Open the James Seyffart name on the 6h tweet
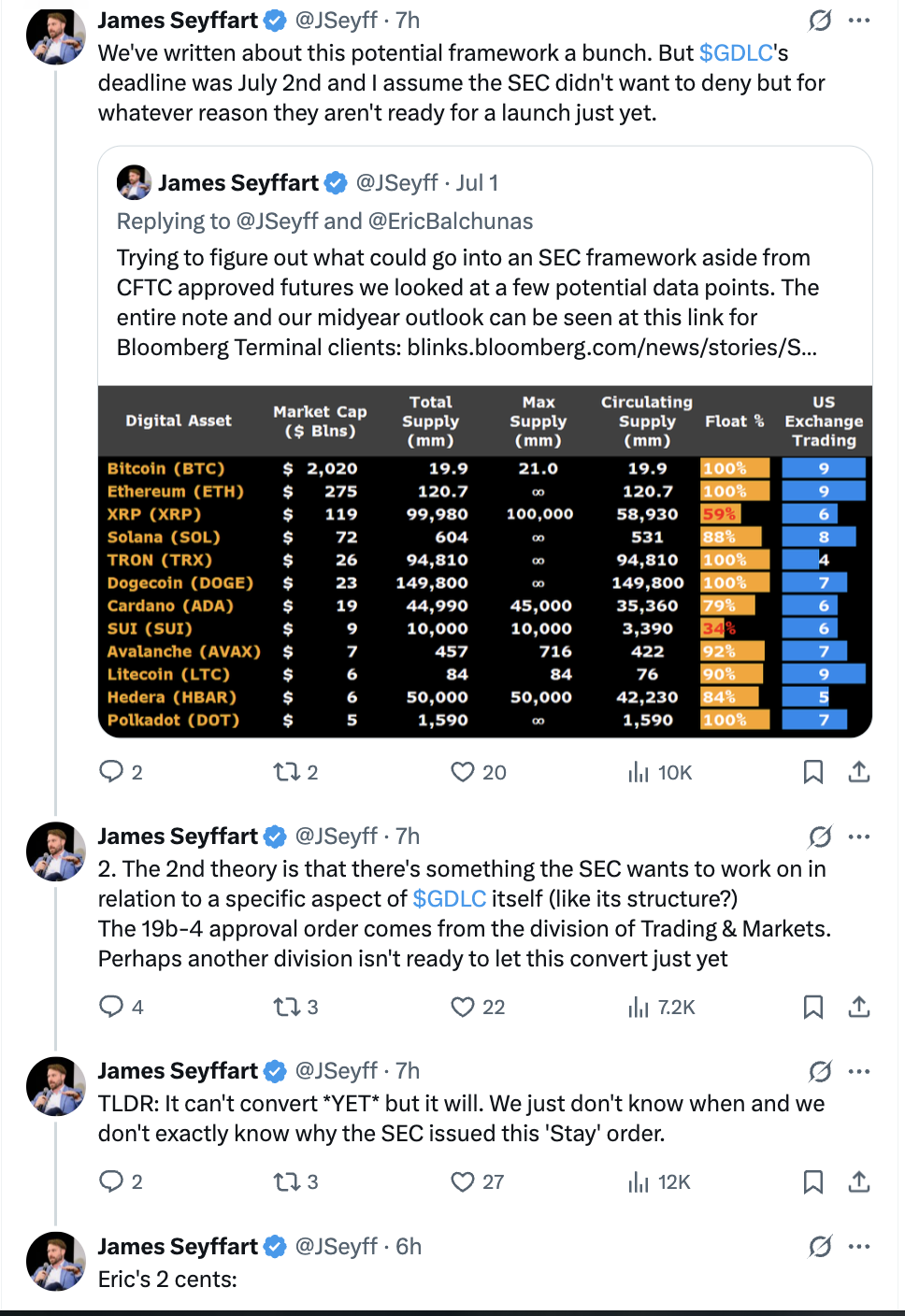Viewport: 905px width, 1316px height. tap(178, 1246)
